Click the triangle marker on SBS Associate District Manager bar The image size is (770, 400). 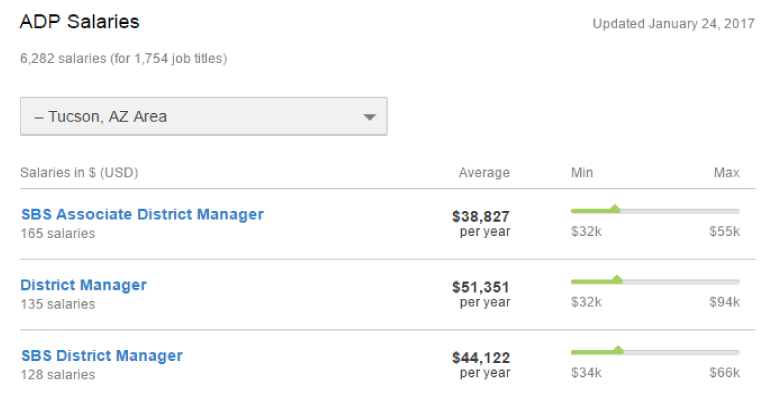click(x=615, y=209)
